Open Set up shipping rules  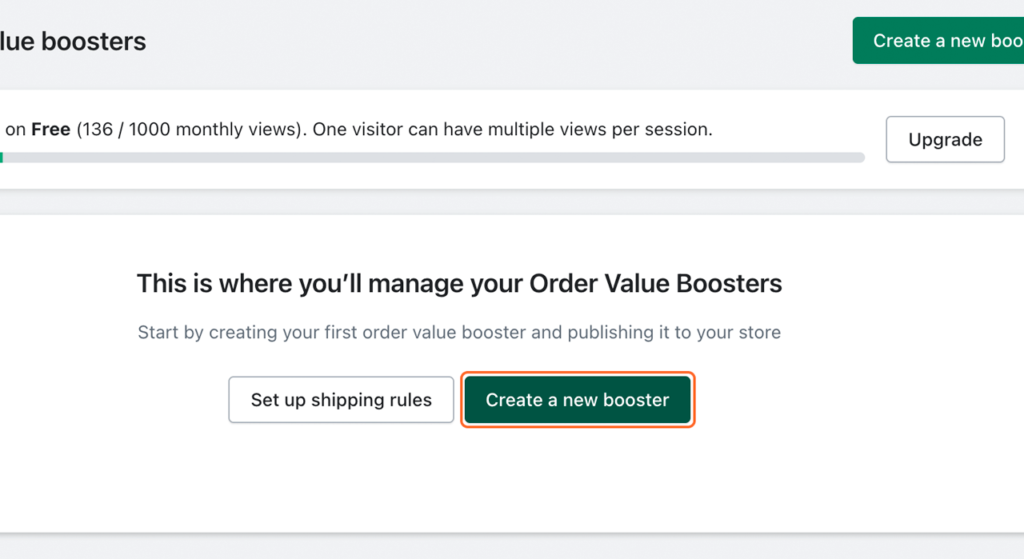click(341, 400)
